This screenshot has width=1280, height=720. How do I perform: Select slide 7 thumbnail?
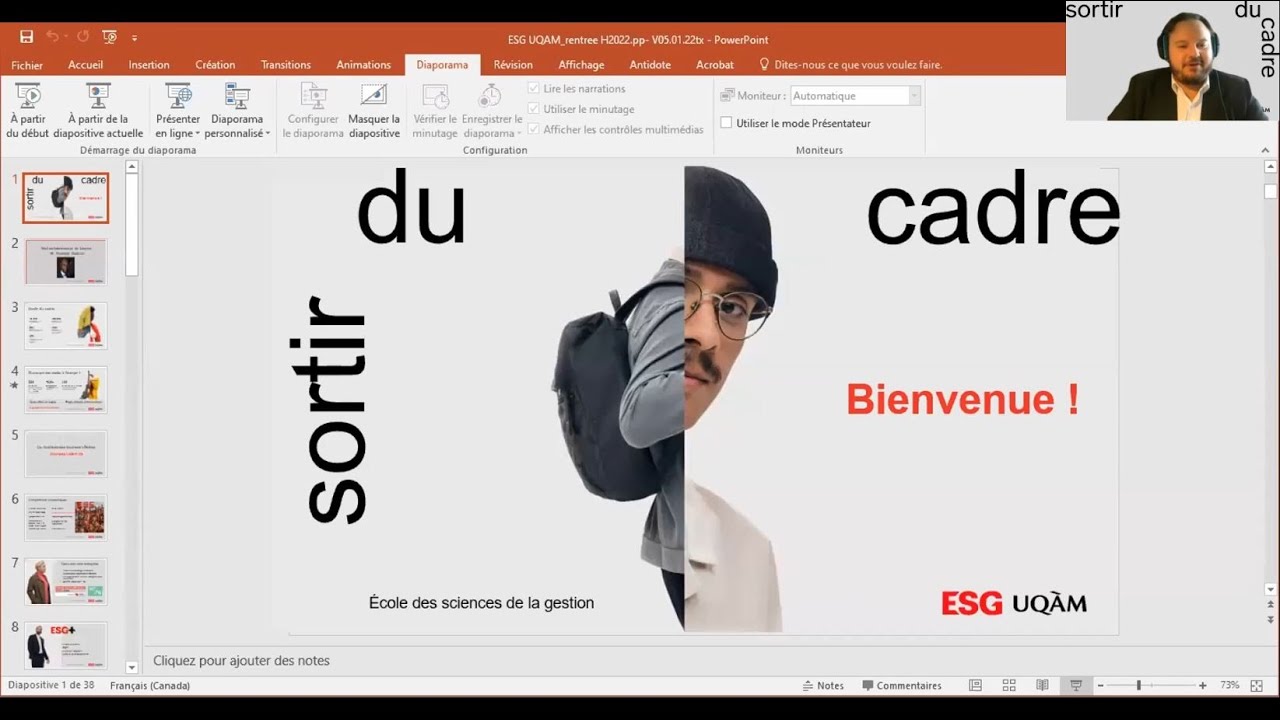66,582
